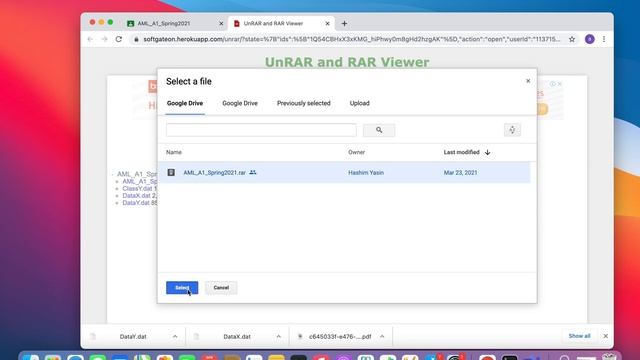Close the downloads bar
Screen dimensions: 640x360
click(606, 336)
